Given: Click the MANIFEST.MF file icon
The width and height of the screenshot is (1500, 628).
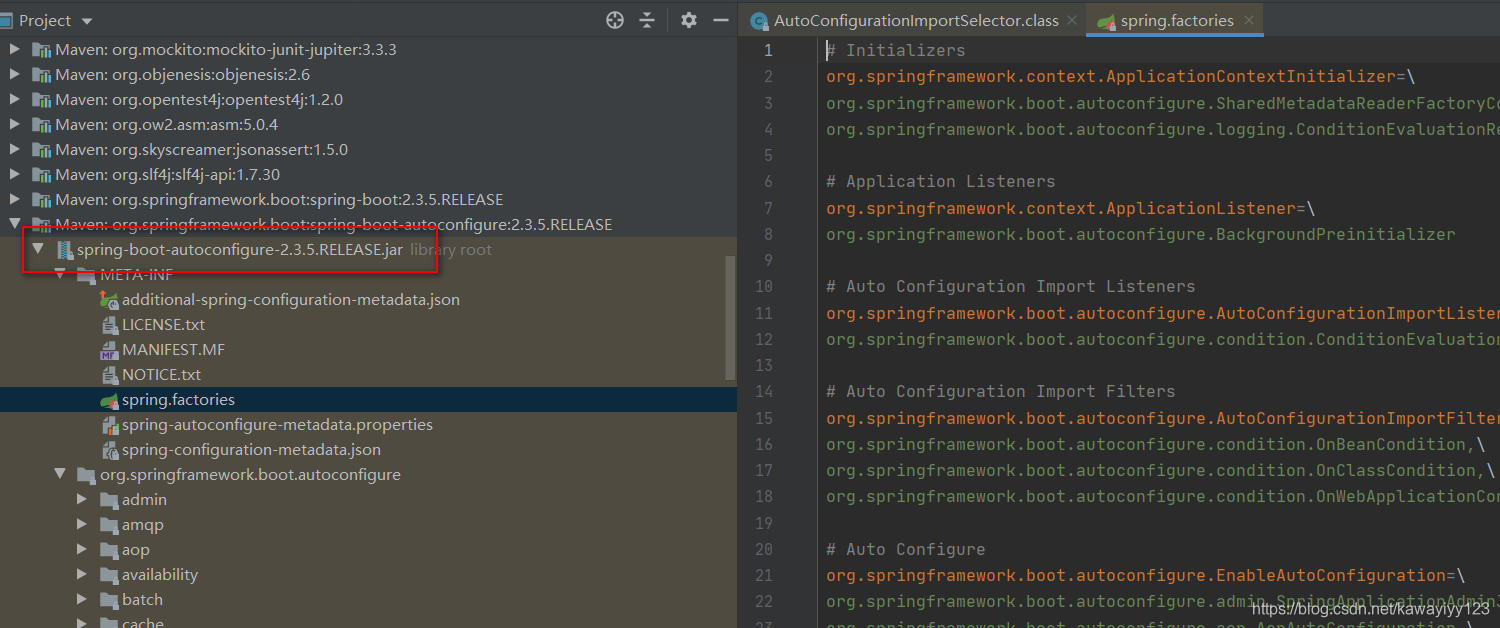Looking at the screenshot, I should tap(109, 349).
